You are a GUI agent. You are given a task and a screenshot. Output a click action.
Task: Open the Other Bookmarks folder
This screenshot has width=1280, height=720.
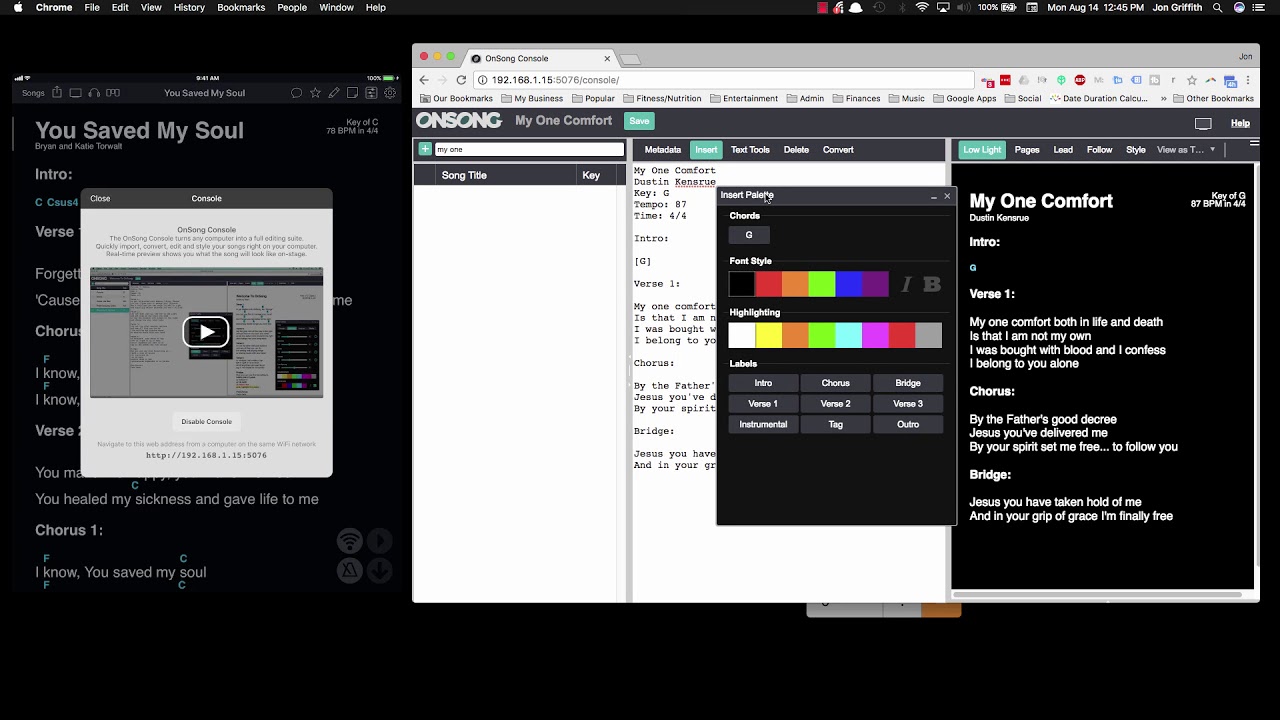(x=1213, y=99)
